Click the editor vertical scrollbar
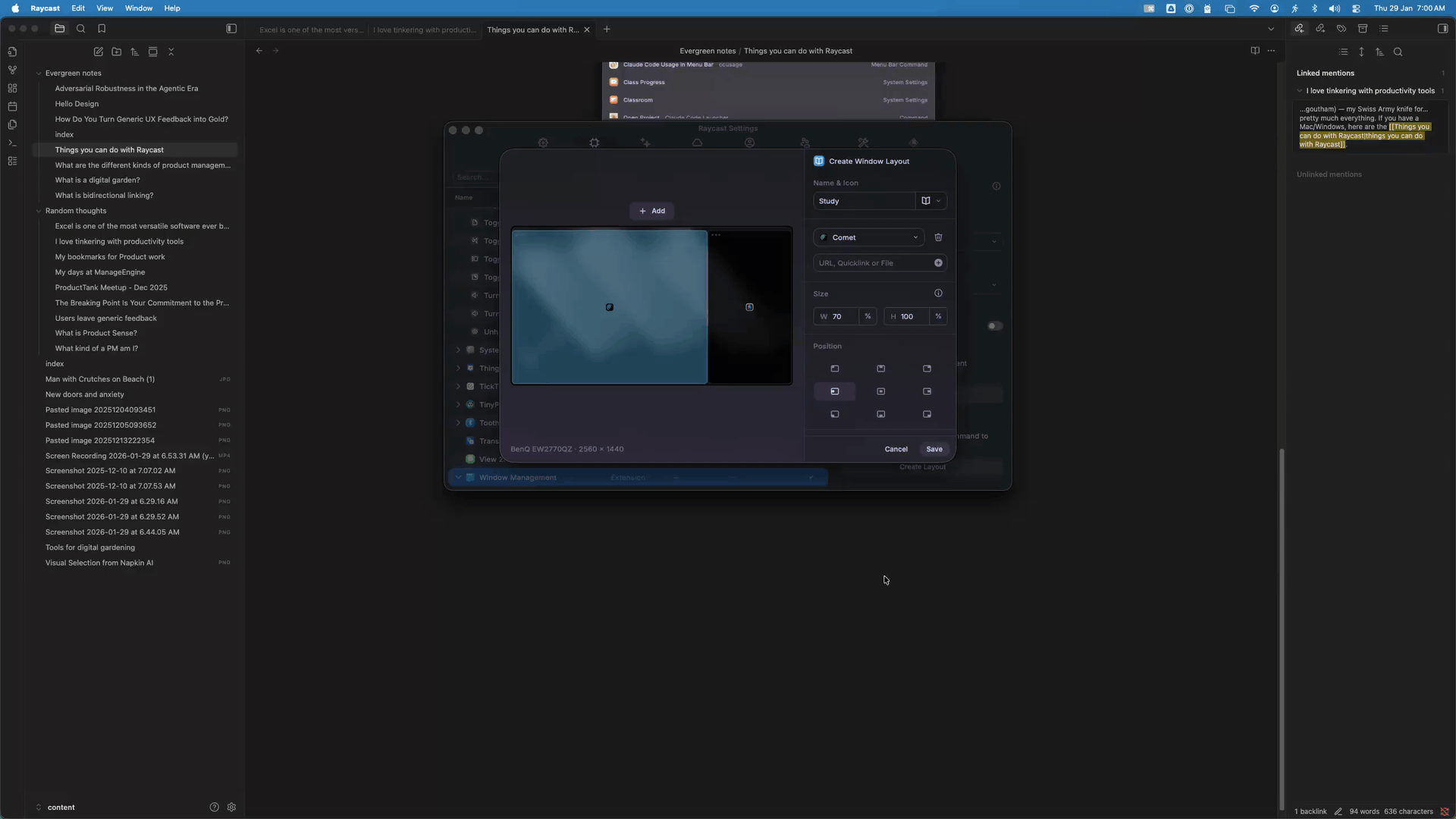This screenshot has width=1456, height=819. 1282,629
